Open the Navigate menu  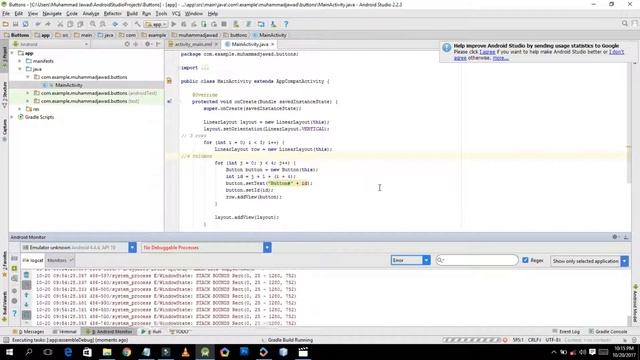coord(52,13)
